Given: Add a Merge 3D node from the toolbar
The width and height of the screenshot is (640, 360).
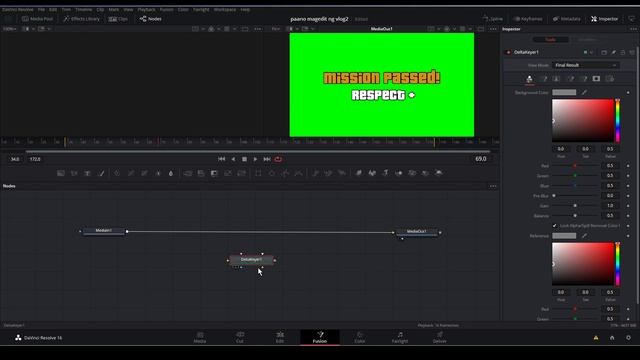Looking at the screenshot, I should click(x=399, y=173).
